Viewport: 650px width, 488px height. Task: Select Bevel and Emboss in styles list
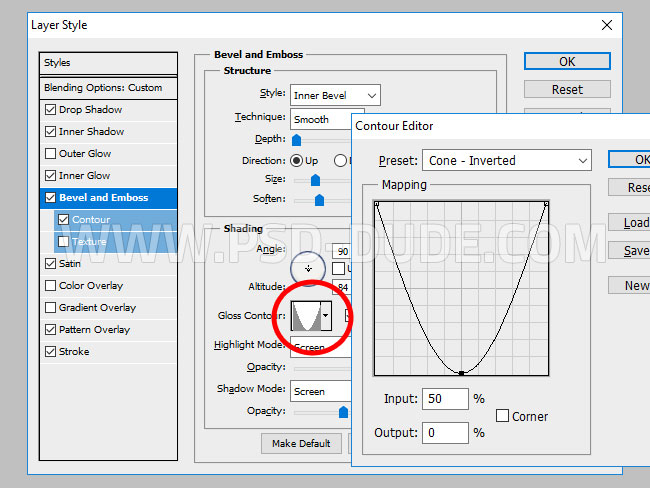(x=102, y=198)
